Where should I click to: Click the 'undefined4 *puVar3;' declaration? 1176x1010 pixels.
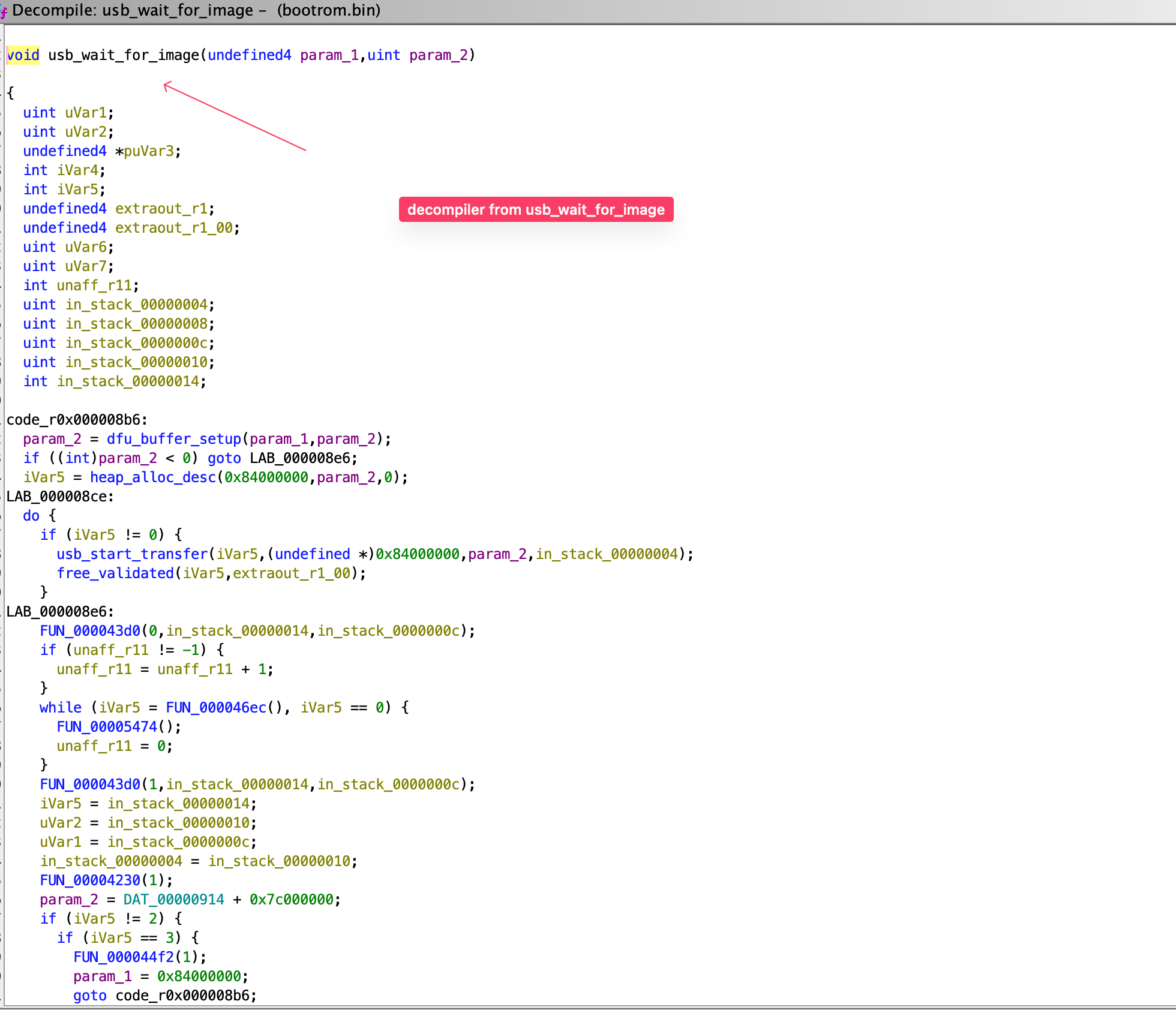click(x=102, y=151)
